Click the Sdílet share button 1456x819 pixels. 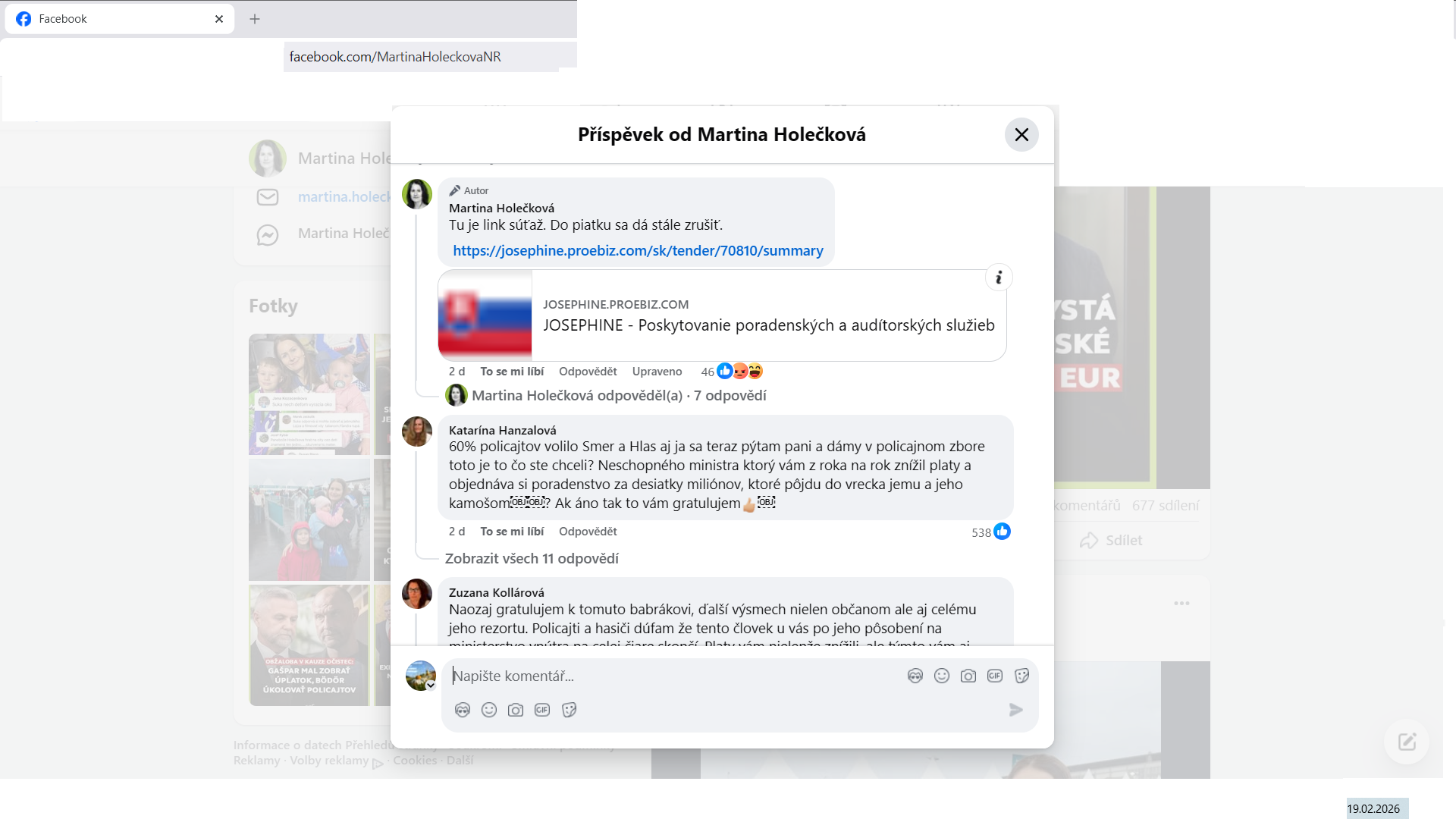(1112, 541)
